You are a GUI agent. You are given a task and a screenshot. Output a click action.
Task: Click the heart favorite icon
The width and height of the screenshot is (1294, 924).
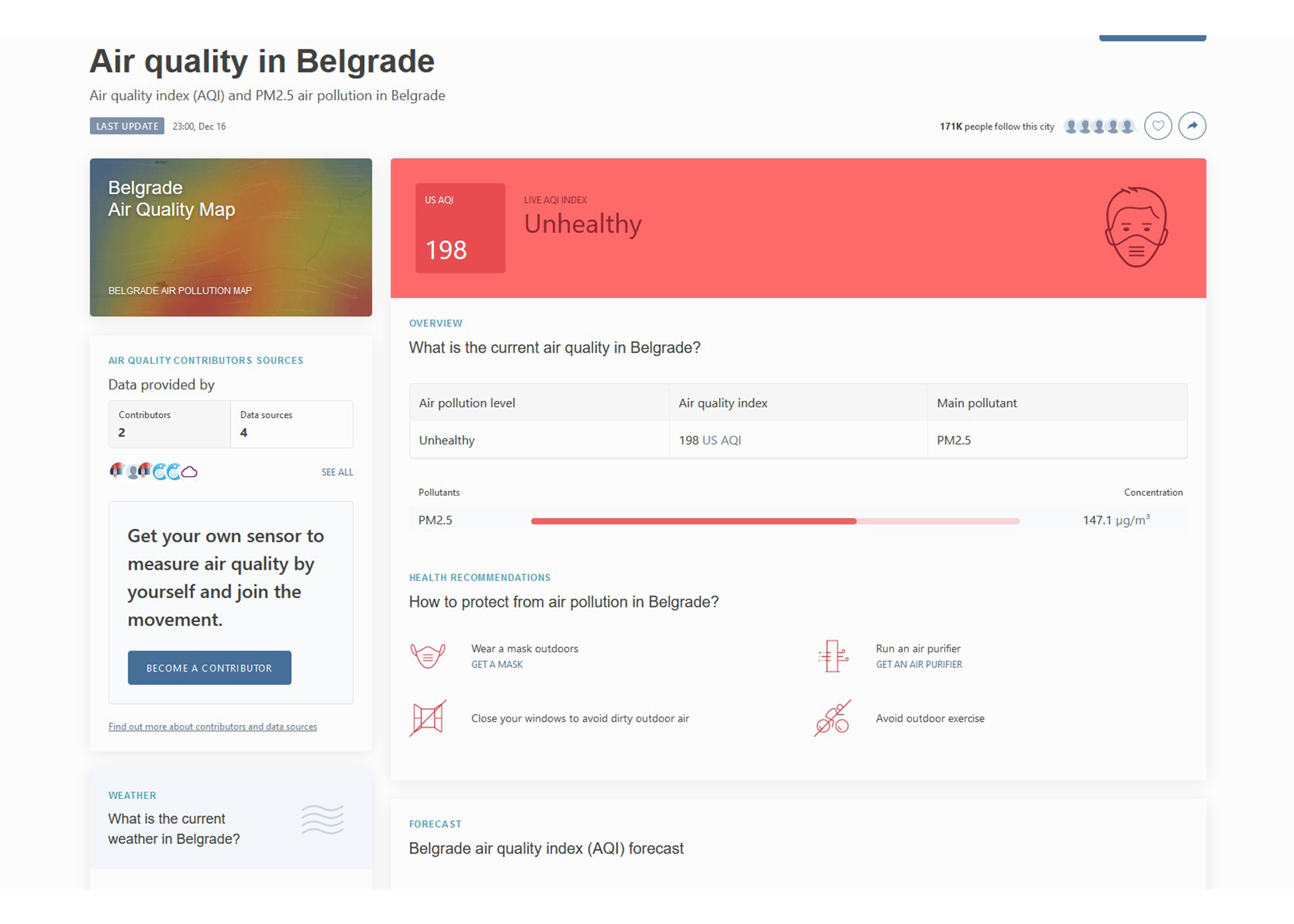(x=1158, y=126)
